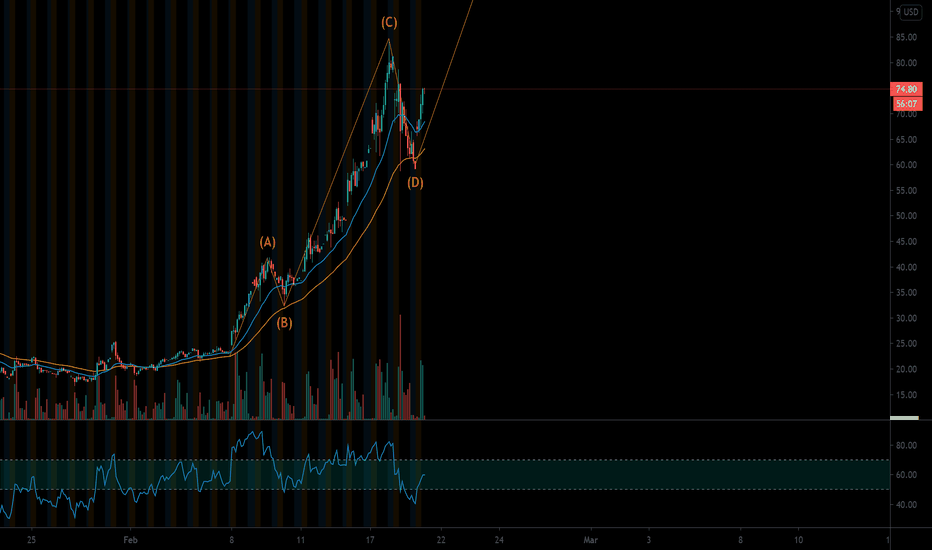Image resolution: width=932 pixels, height=550 pixels.
Task: Click the 74.80 current price label
Action: 906,89
